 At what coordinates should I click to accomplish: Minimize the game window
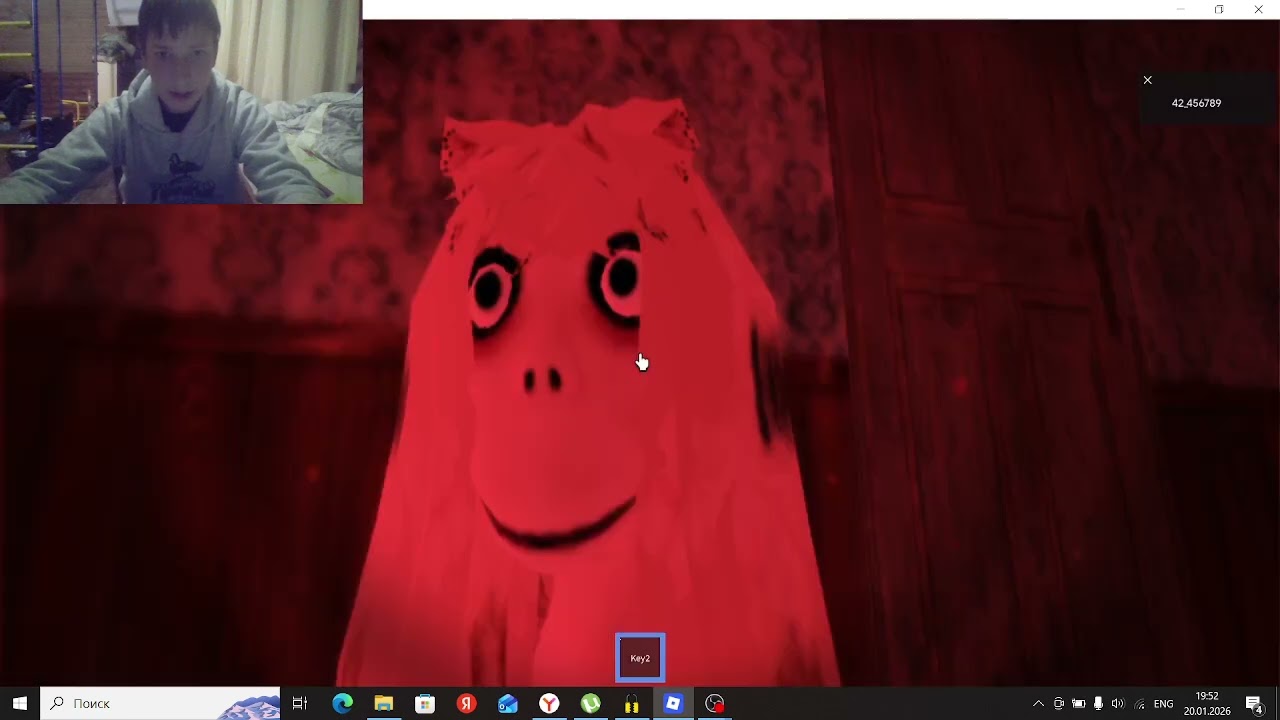[1181, 9]
